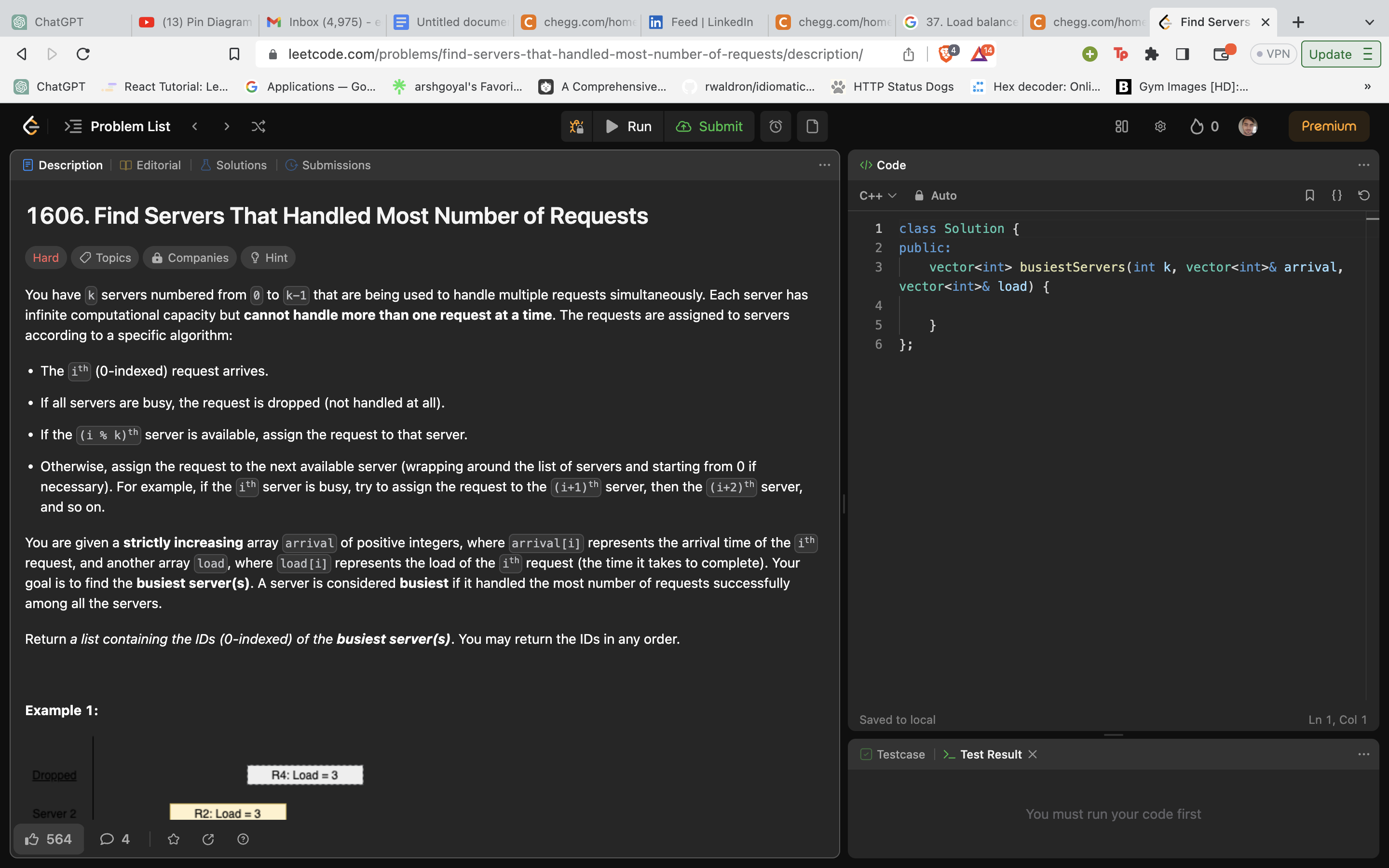Go to next problem with right arrow

[x=226, y=126]
